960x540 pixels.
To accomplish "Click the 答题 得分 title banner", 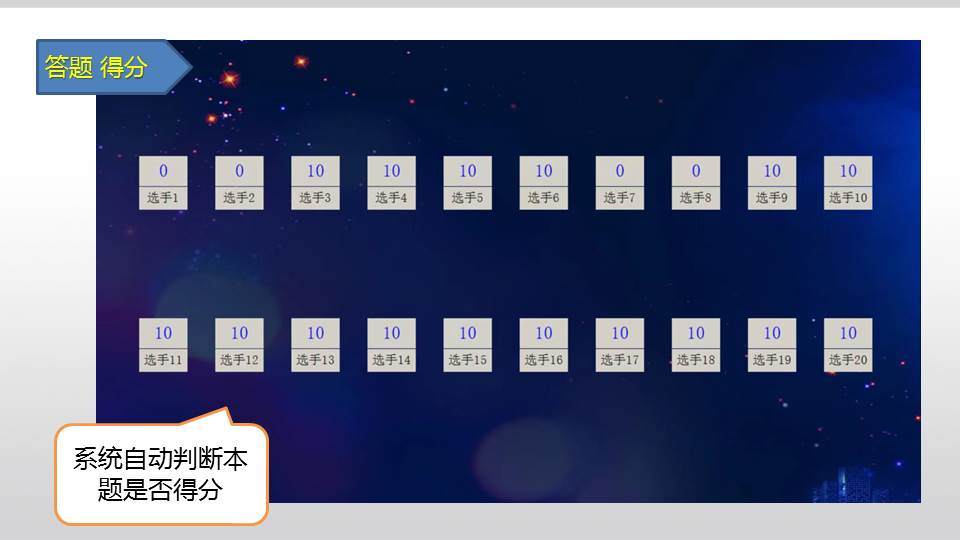I will point(114,67).
